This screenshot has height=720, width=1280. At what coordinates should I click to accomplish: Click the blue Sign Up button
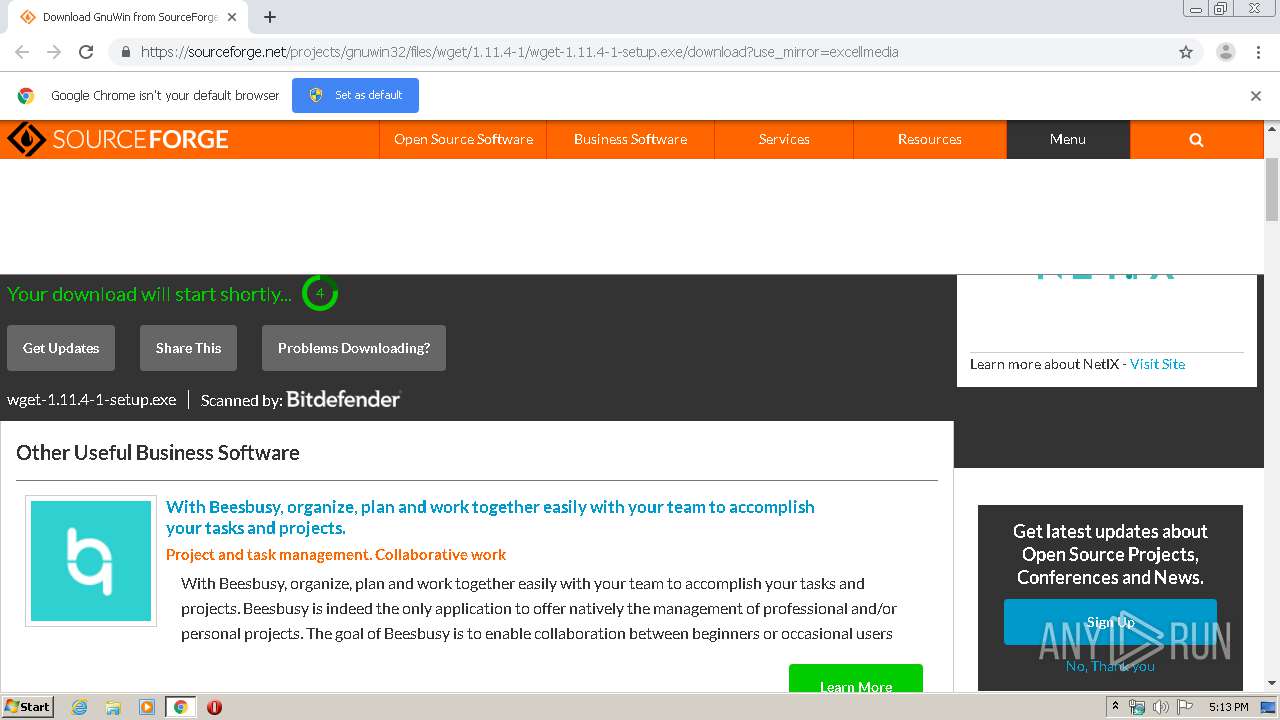(1110, 622)
